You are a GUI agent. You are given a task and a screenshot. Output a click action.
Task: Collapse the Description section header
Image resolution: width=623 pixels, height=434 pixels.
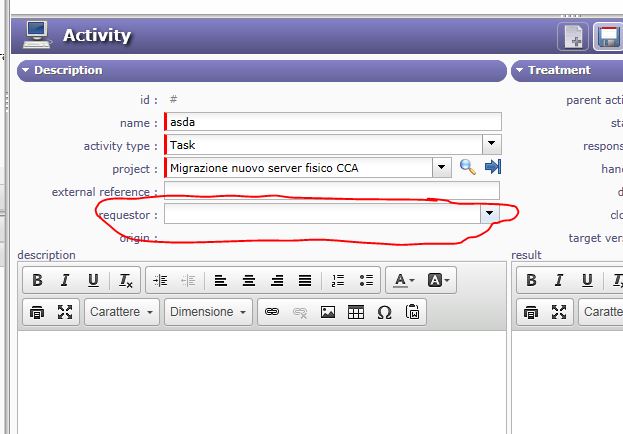tap(26, 71)
